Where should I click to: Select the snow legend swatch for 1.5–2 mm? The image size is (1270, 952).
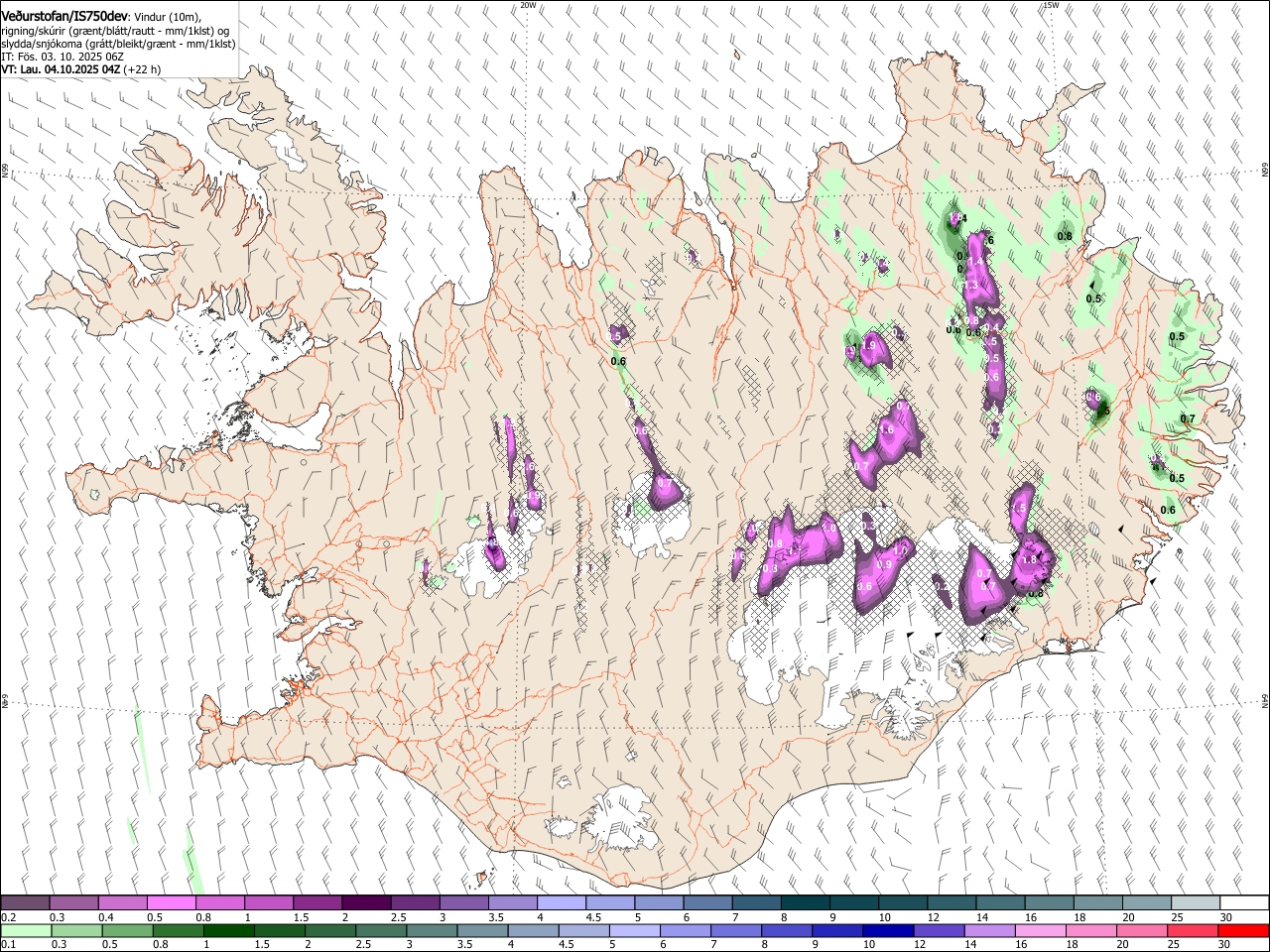317,903
